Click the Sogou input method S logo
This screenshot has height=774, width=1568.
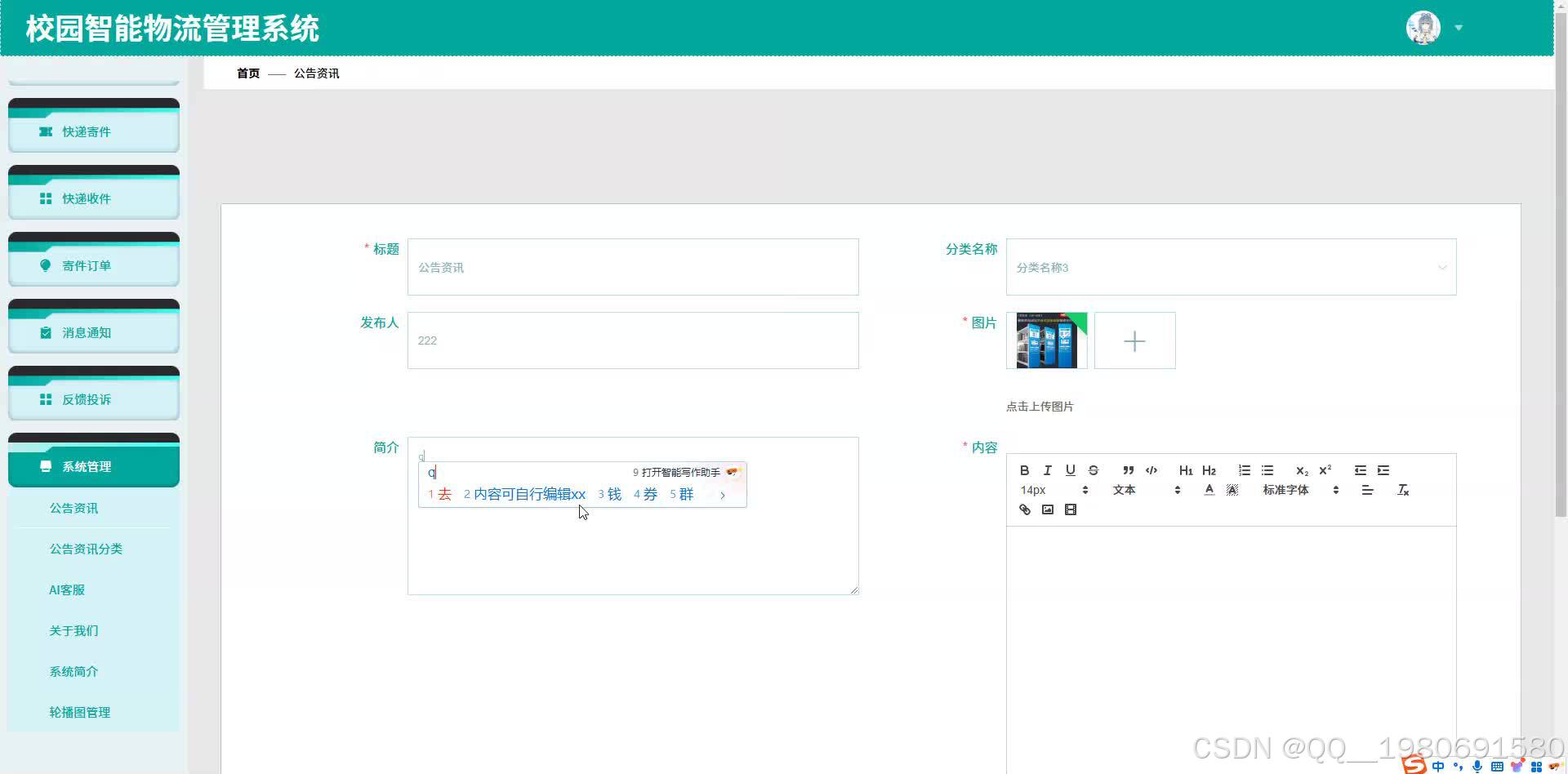1414,765
